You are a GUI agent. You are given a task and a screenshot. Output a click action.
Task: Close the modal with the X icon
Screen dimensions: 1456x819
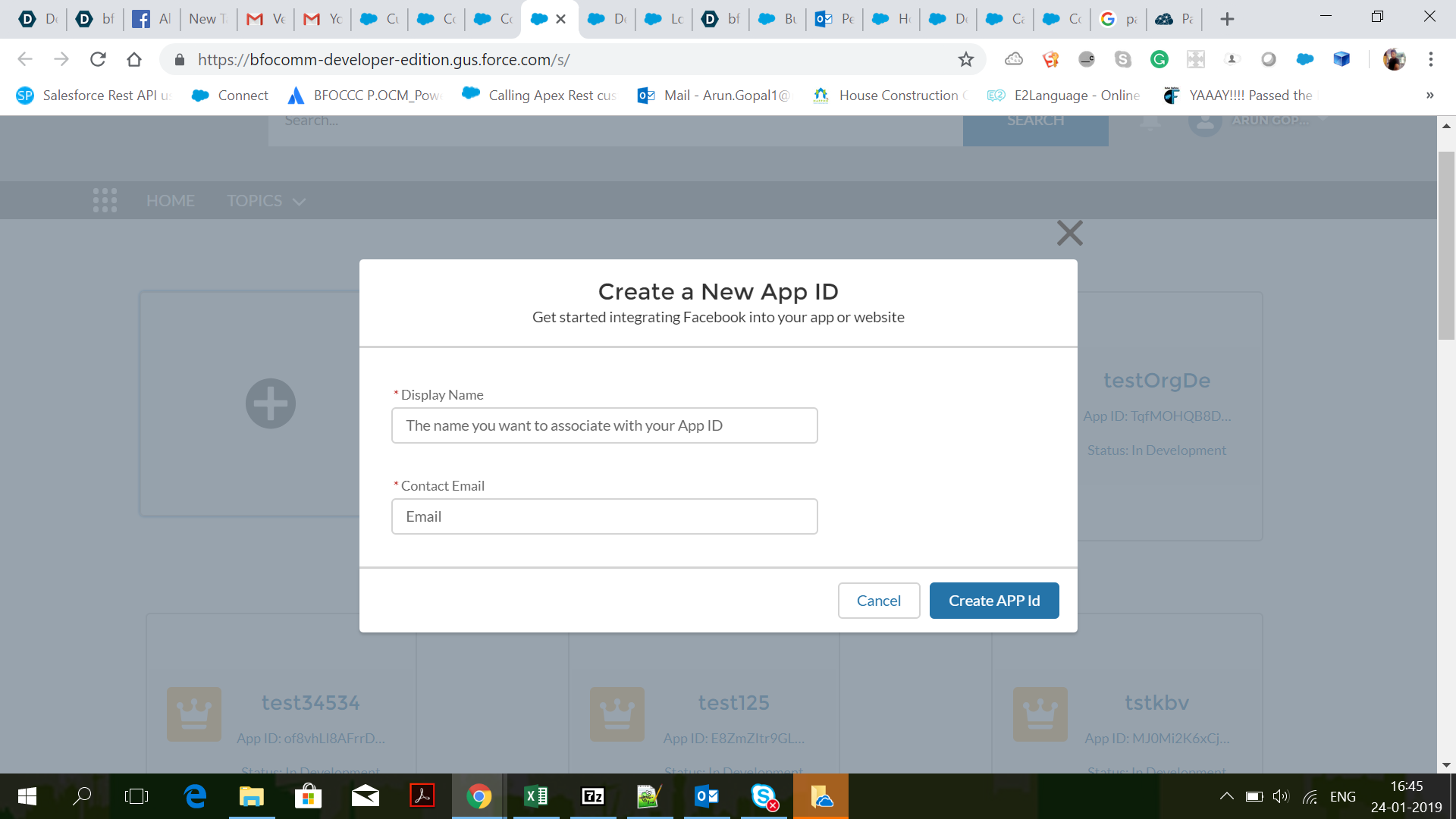click(x=1069, y=233)
